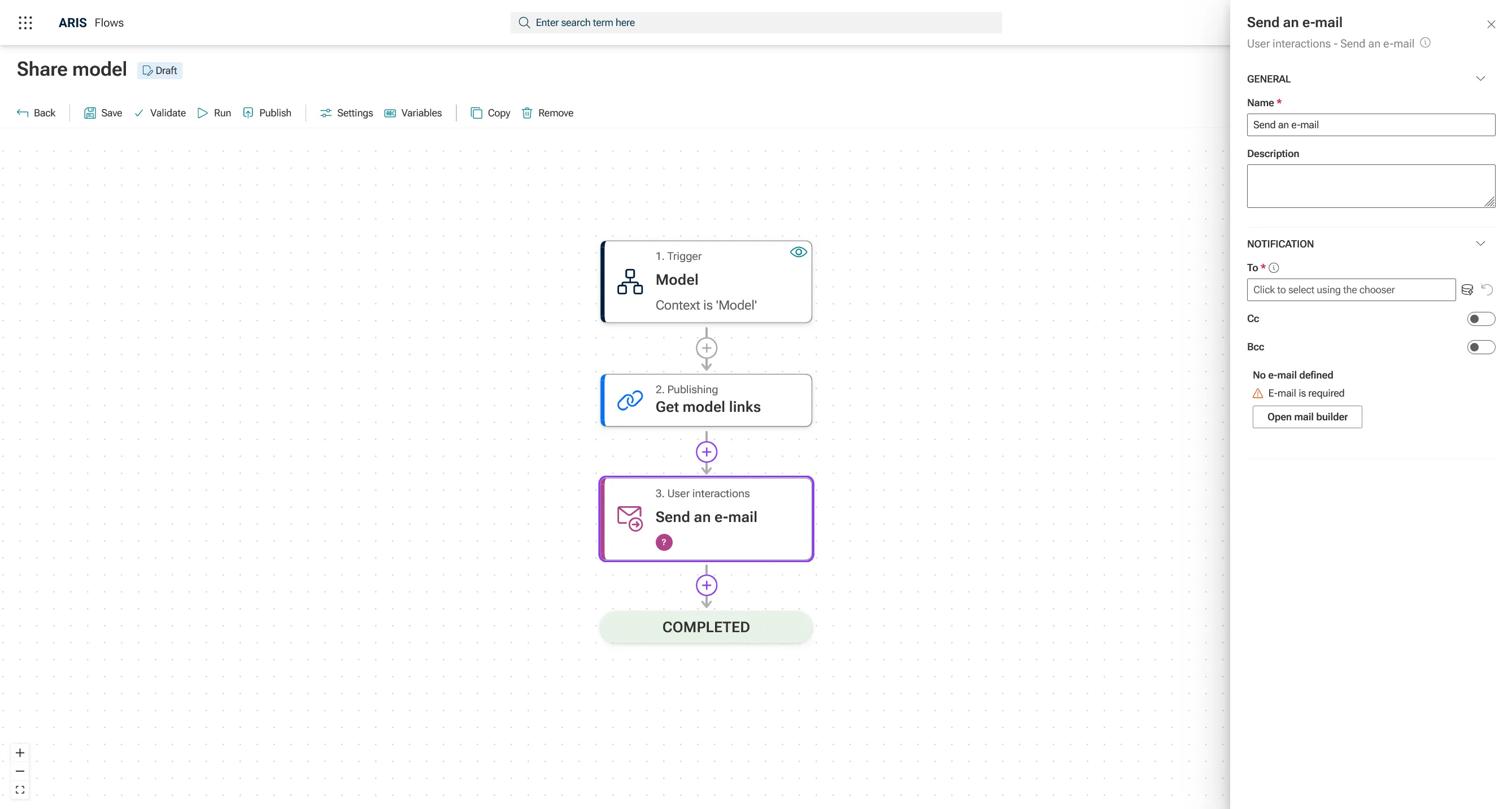The image size is (1512, 809).
Task: Run the flow with the Run icon
Action: click(203, 113)
